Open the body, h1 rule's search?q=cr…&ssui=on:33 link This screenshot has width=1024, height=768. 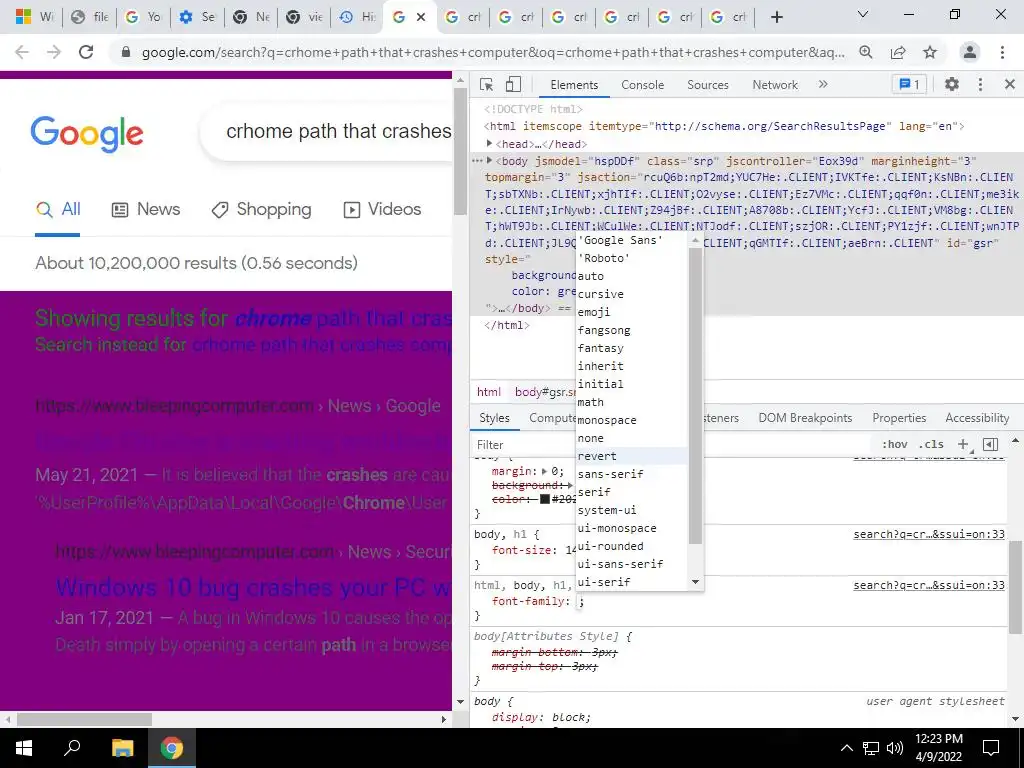(x=929, y=534)
